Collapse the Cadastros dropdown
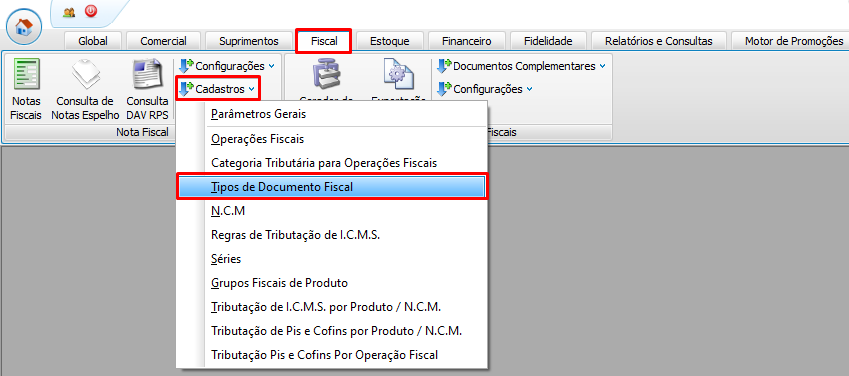The image size is (849, 376). [x=218, y=89]
